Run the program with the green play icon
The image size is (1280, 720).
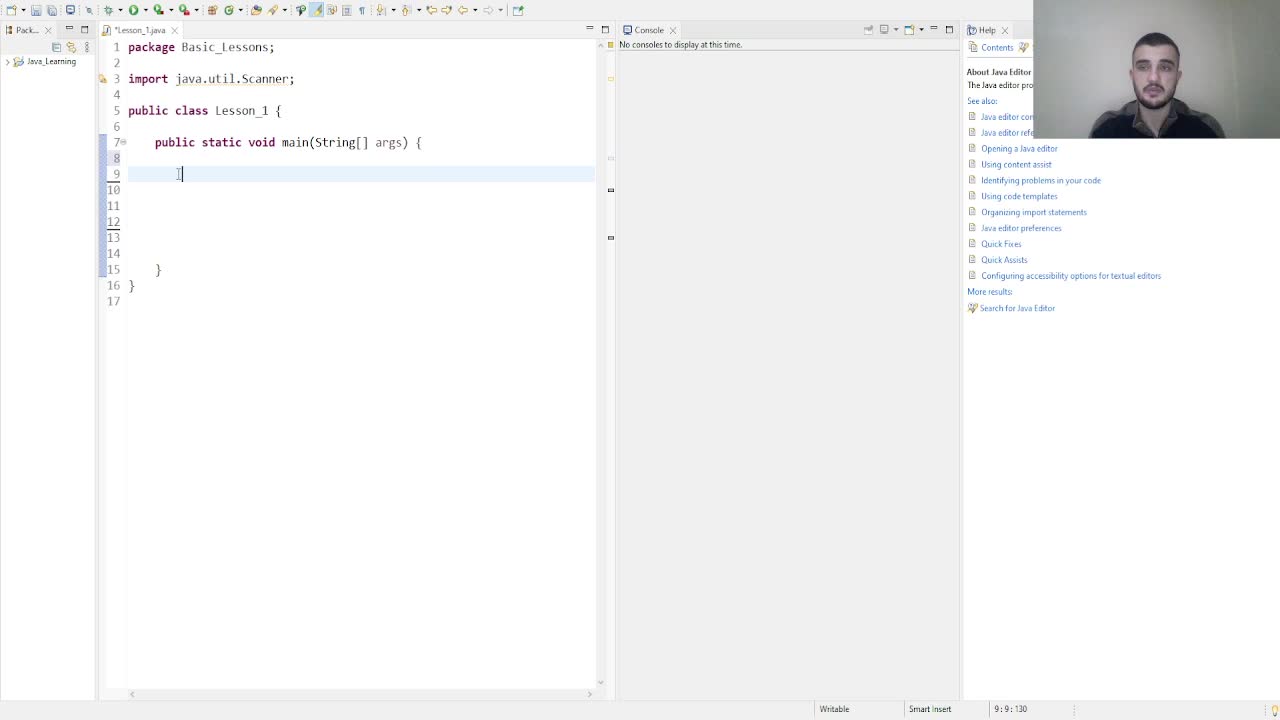click(x=133, y=10)
